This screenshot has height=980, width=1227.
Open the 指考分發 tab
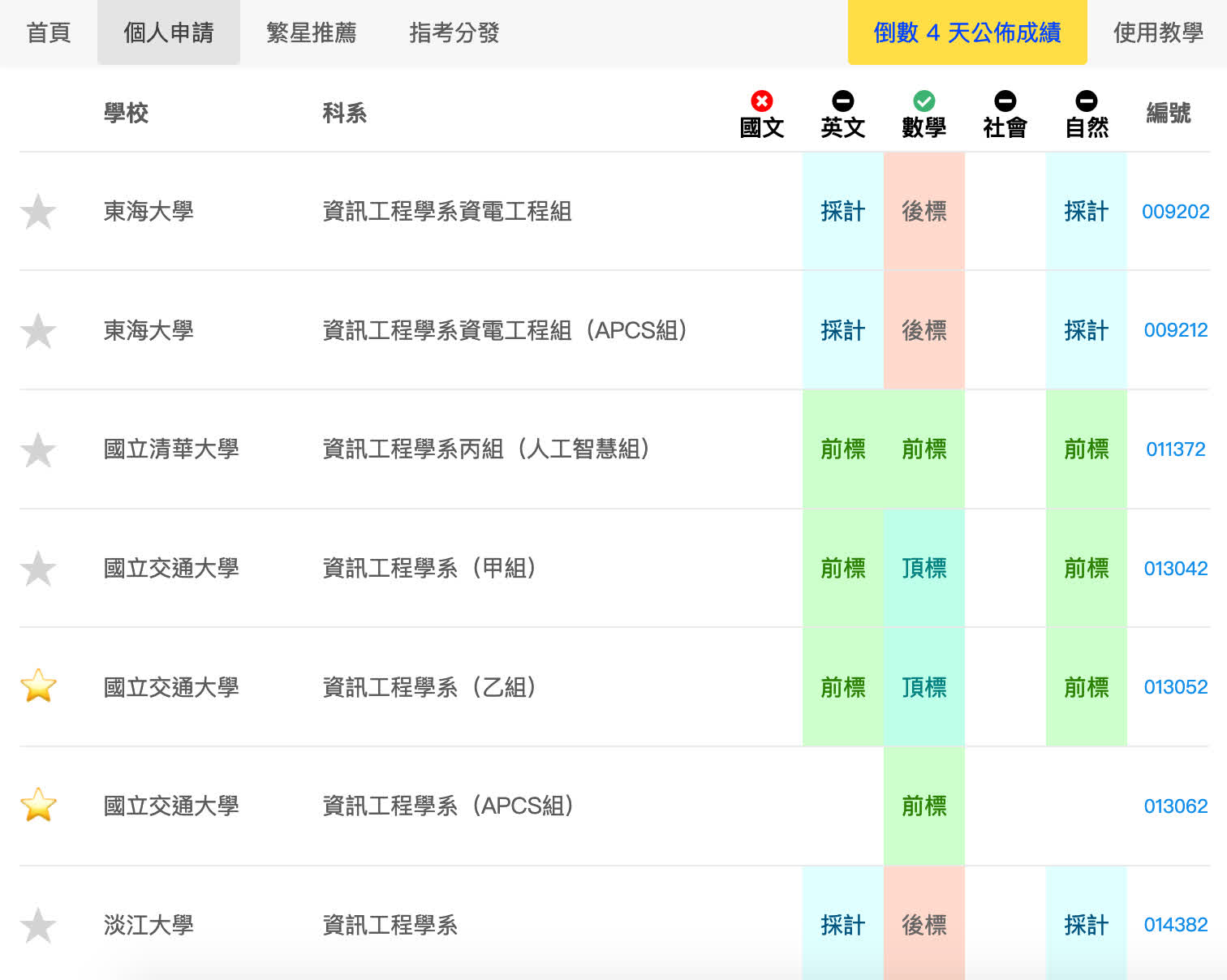454,32
